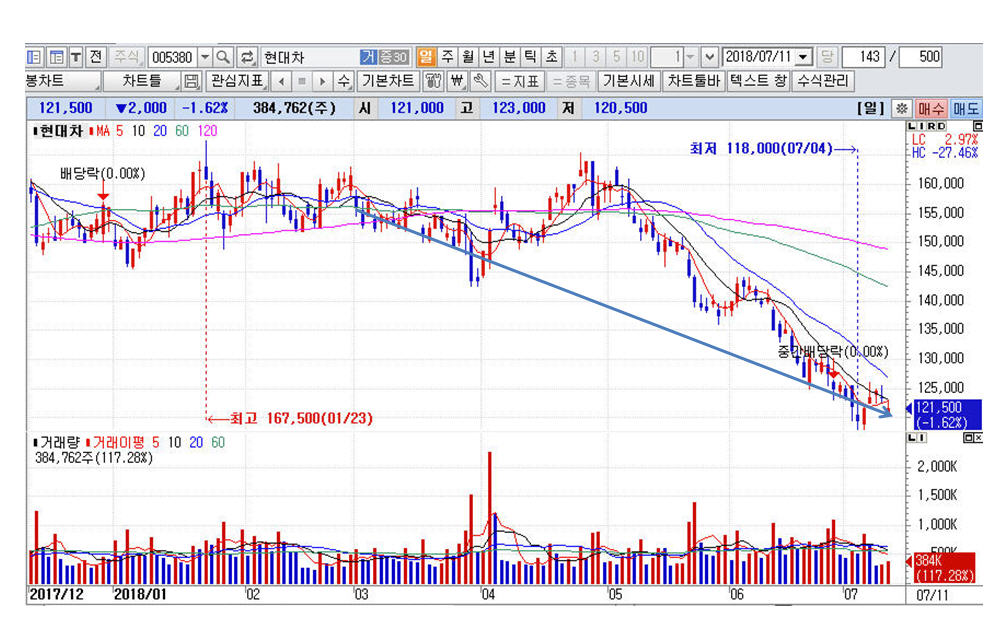Open the 관심지표 menu
Screen dimensions: 1001x644
(237, 81)
